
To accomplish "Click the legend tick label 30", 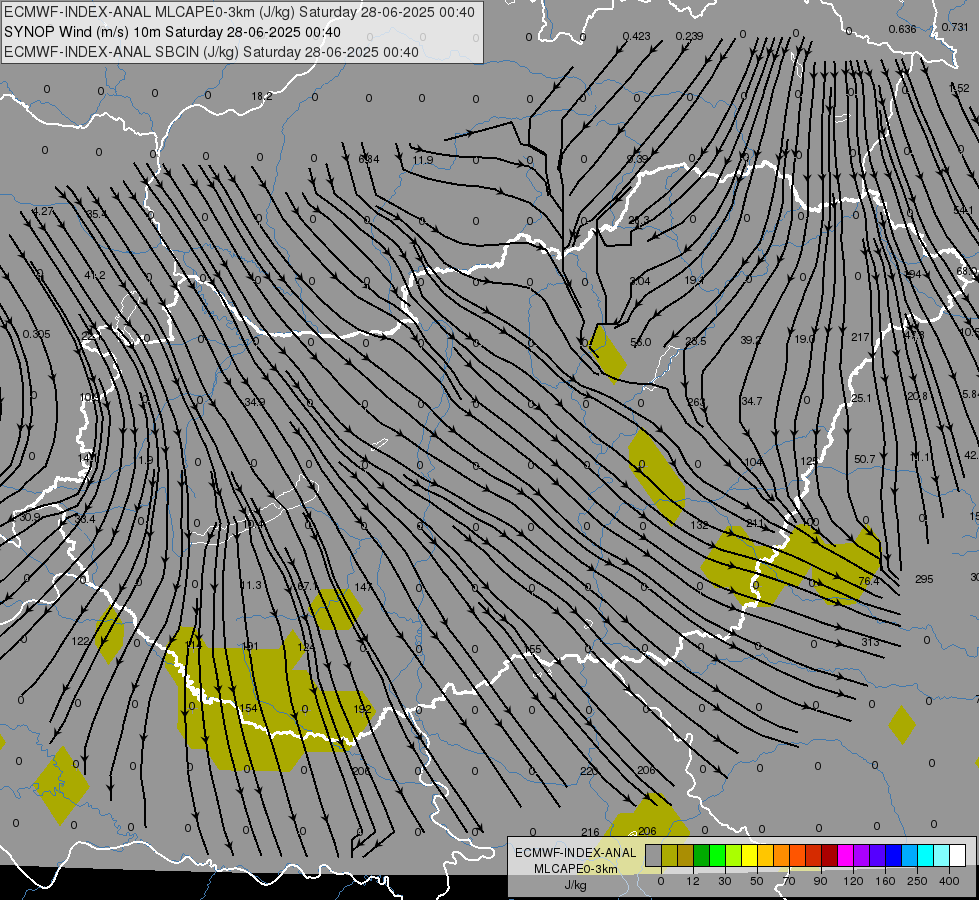I will [724, 881].
